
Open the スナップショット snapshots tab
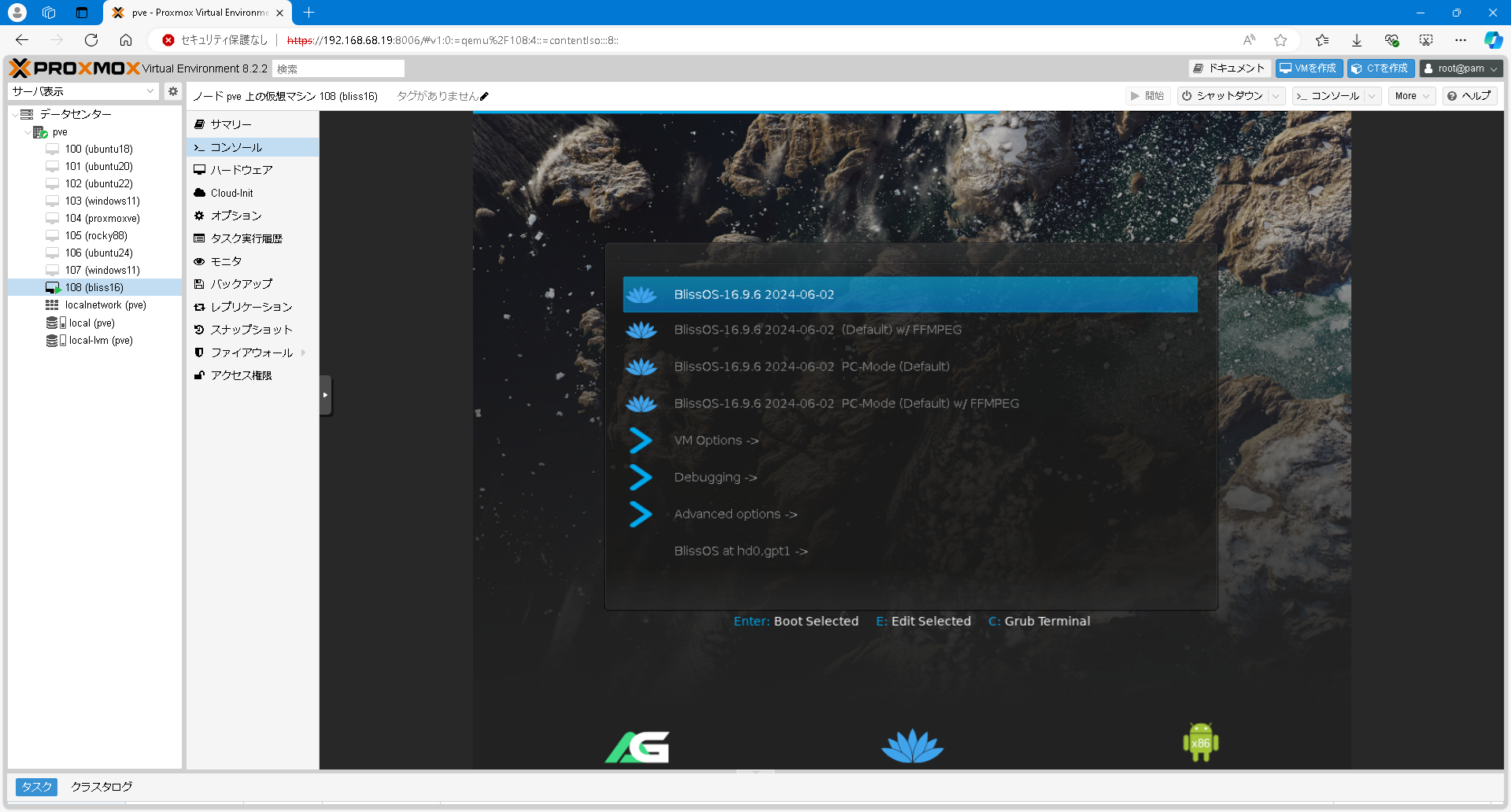(253, 330)
